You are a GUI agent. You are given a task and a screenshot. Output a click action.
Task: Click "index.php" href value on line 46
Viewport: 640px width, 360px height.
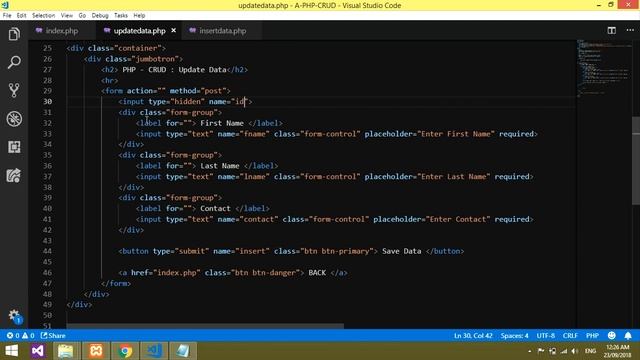coord(177,273)
